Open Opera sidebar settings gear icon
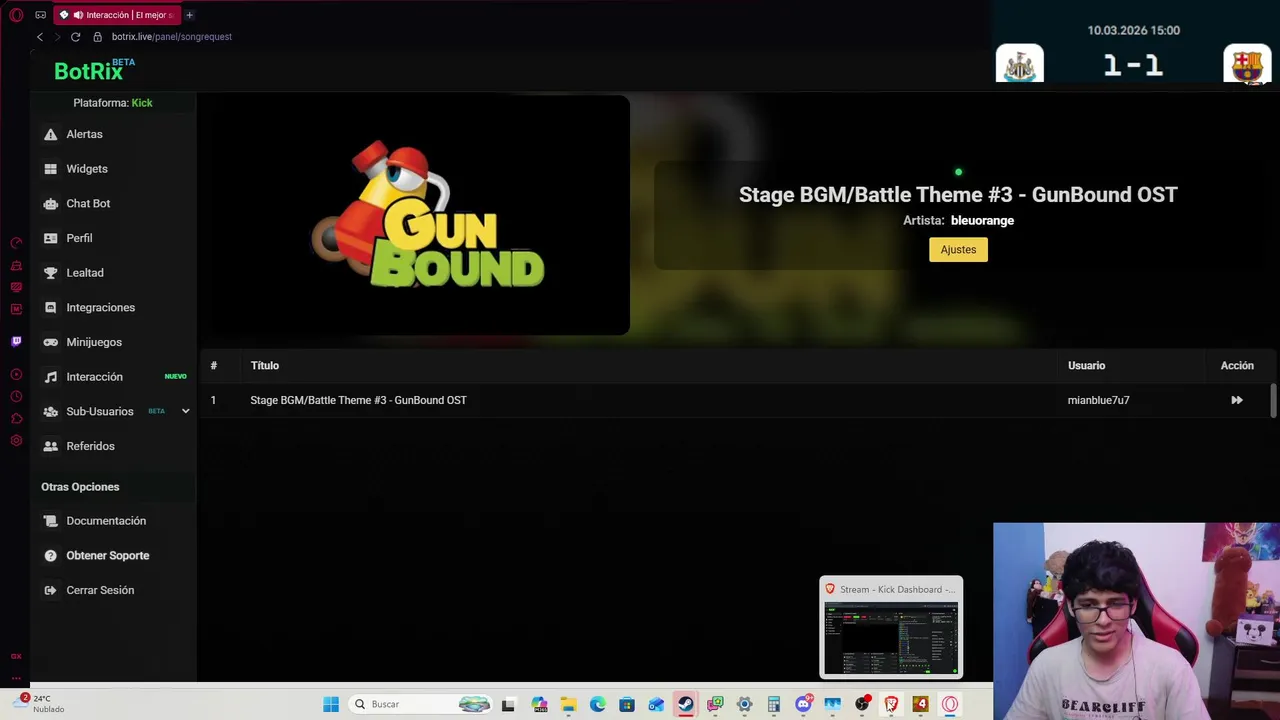The height and width of the screenshot is (720, 1280). pos(16,441)
